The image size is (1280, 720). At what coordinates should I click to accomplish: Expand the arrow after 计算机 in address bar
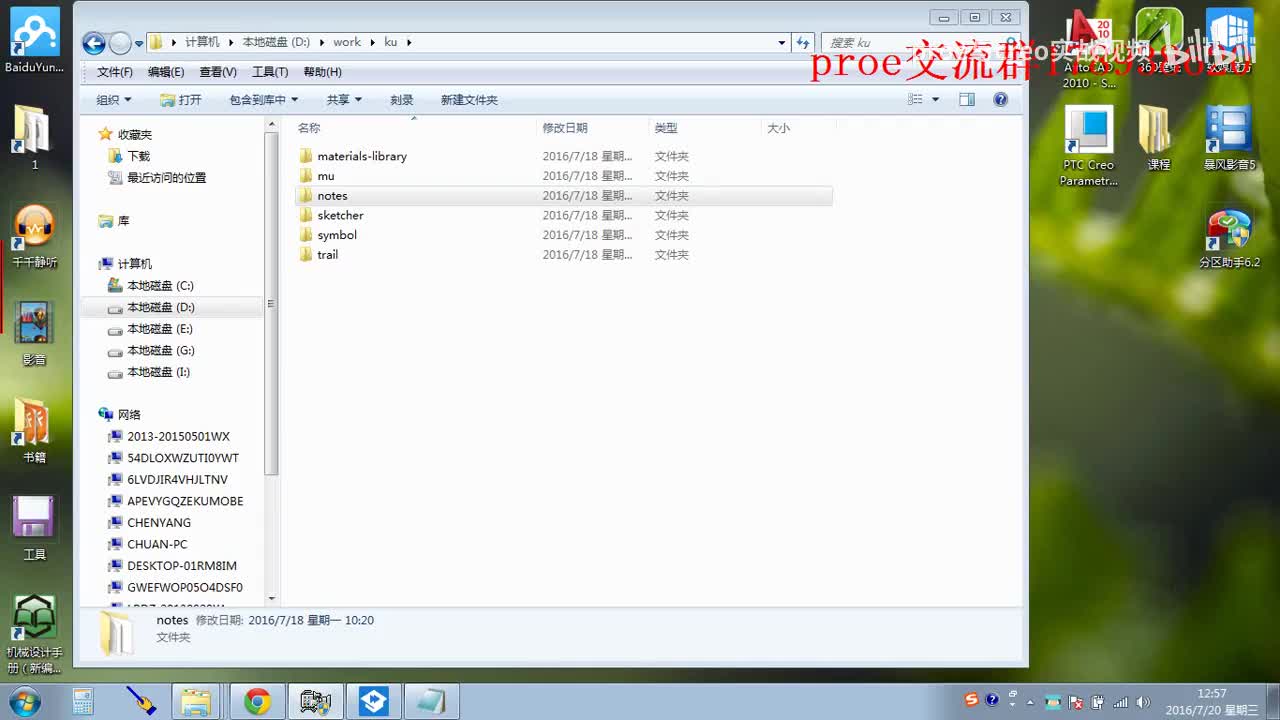click(x=231, y=43)
